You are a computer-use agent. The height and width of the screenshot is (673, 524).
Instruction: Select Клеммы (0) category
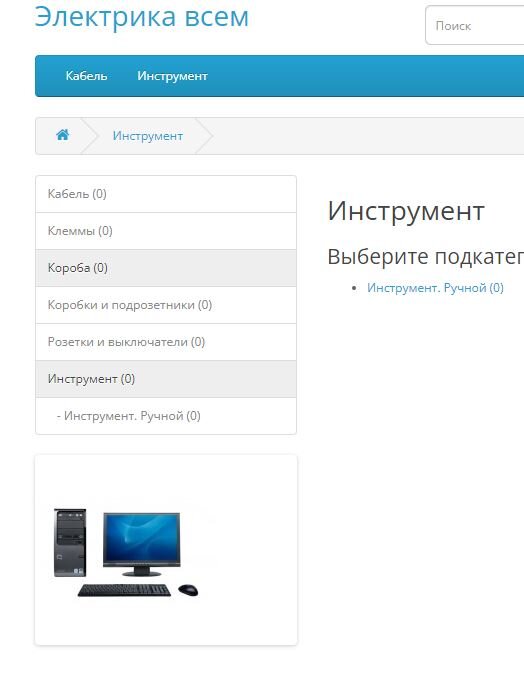click(166, 231)
